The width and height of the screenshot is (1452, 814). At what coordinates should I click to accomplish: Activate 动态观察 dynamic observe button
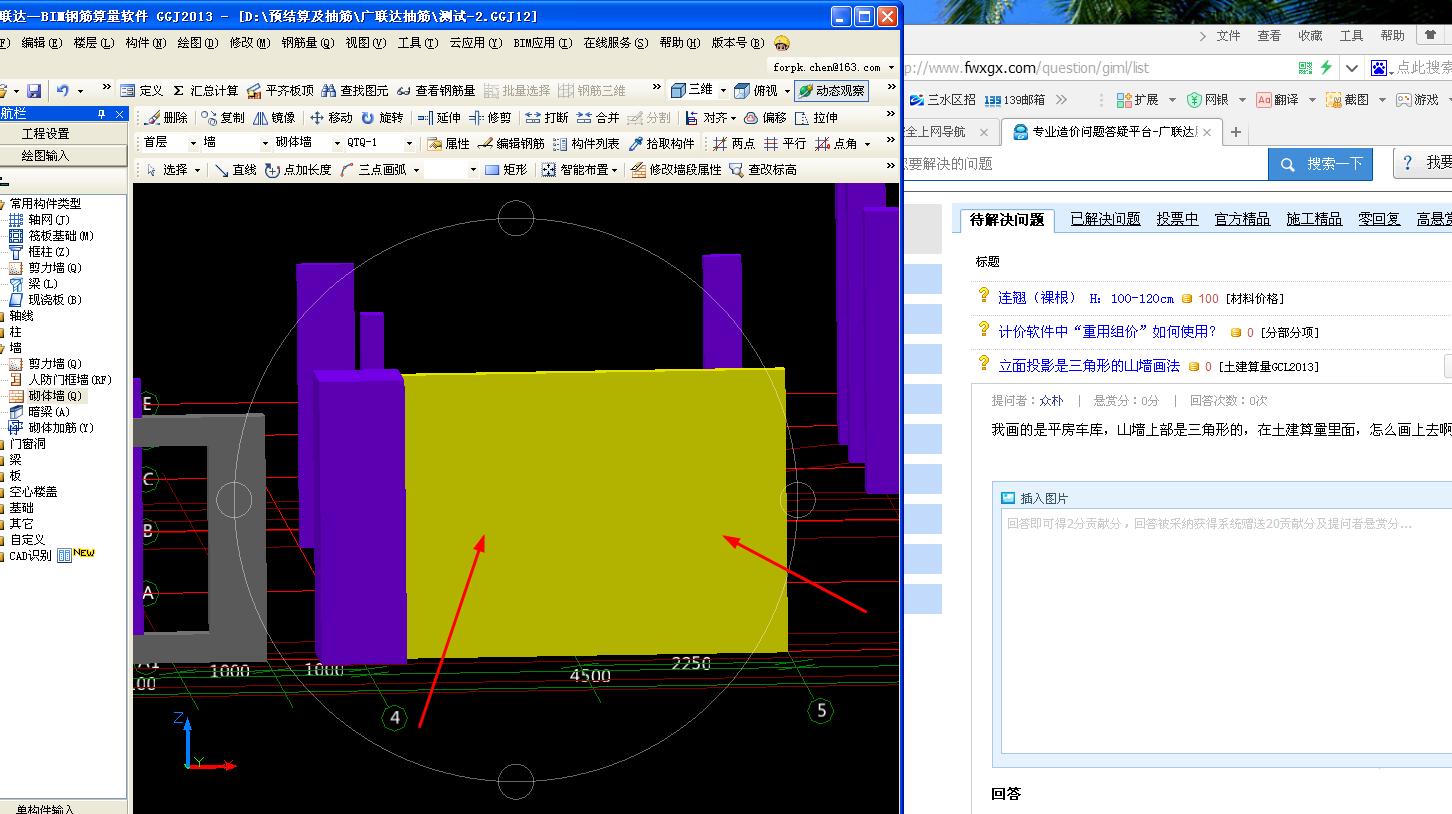(831, 91)
